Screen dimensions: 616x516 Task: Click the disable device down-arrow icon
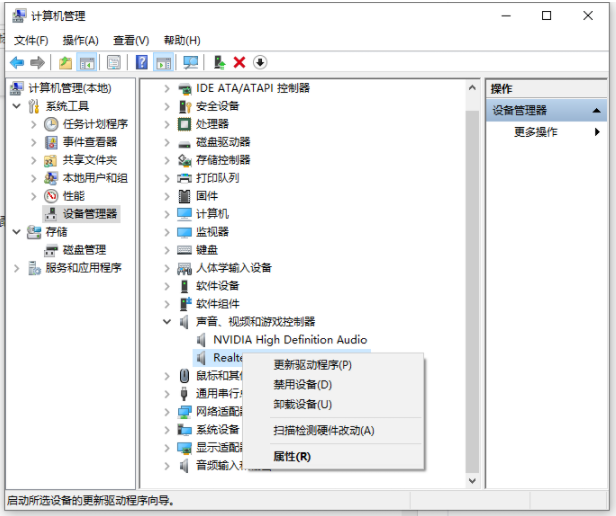click(x=260, y=62)
